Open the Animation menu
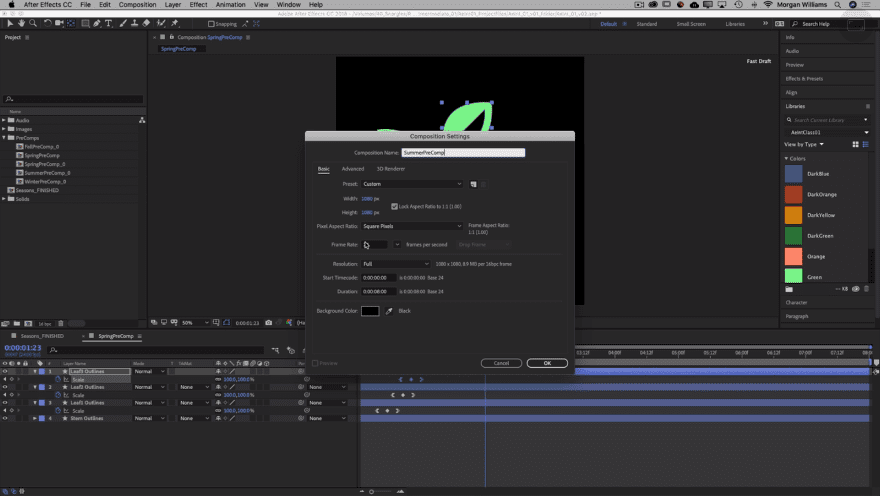The image size is (880, 496). [x=231, y=5]
